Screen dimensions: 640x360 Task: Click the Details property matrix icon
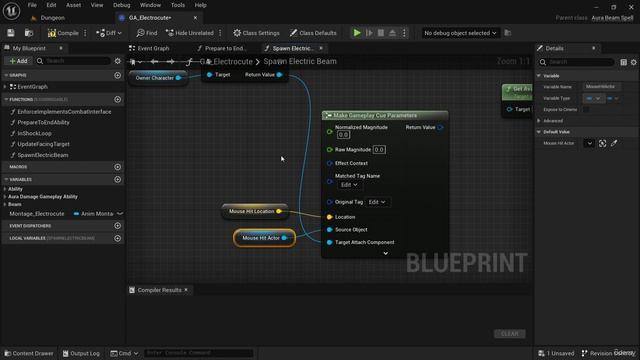coord(623,62)
